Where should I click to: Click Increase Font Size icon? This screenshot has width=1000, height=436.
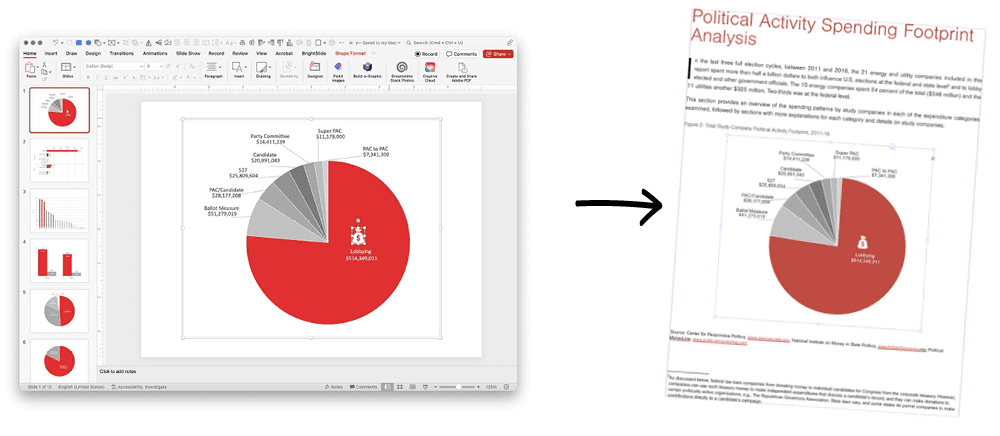click(x=168, y=66)
